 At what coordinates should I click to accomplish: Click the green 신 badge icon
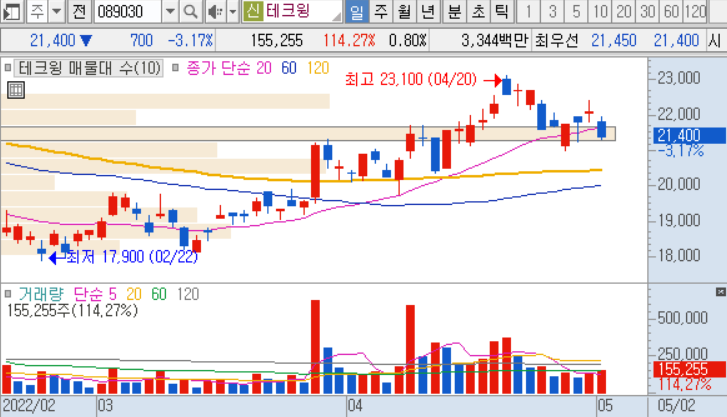tap(253, 11)
